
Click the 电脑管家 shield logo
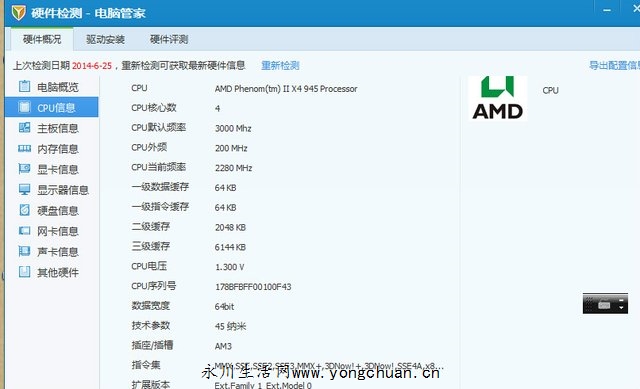[18, 13]
